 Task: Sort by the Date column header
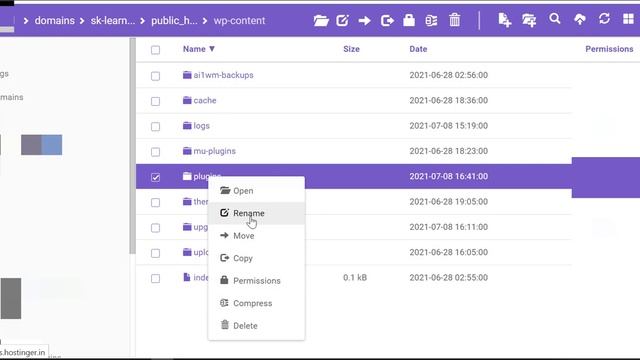coord(418,49)
